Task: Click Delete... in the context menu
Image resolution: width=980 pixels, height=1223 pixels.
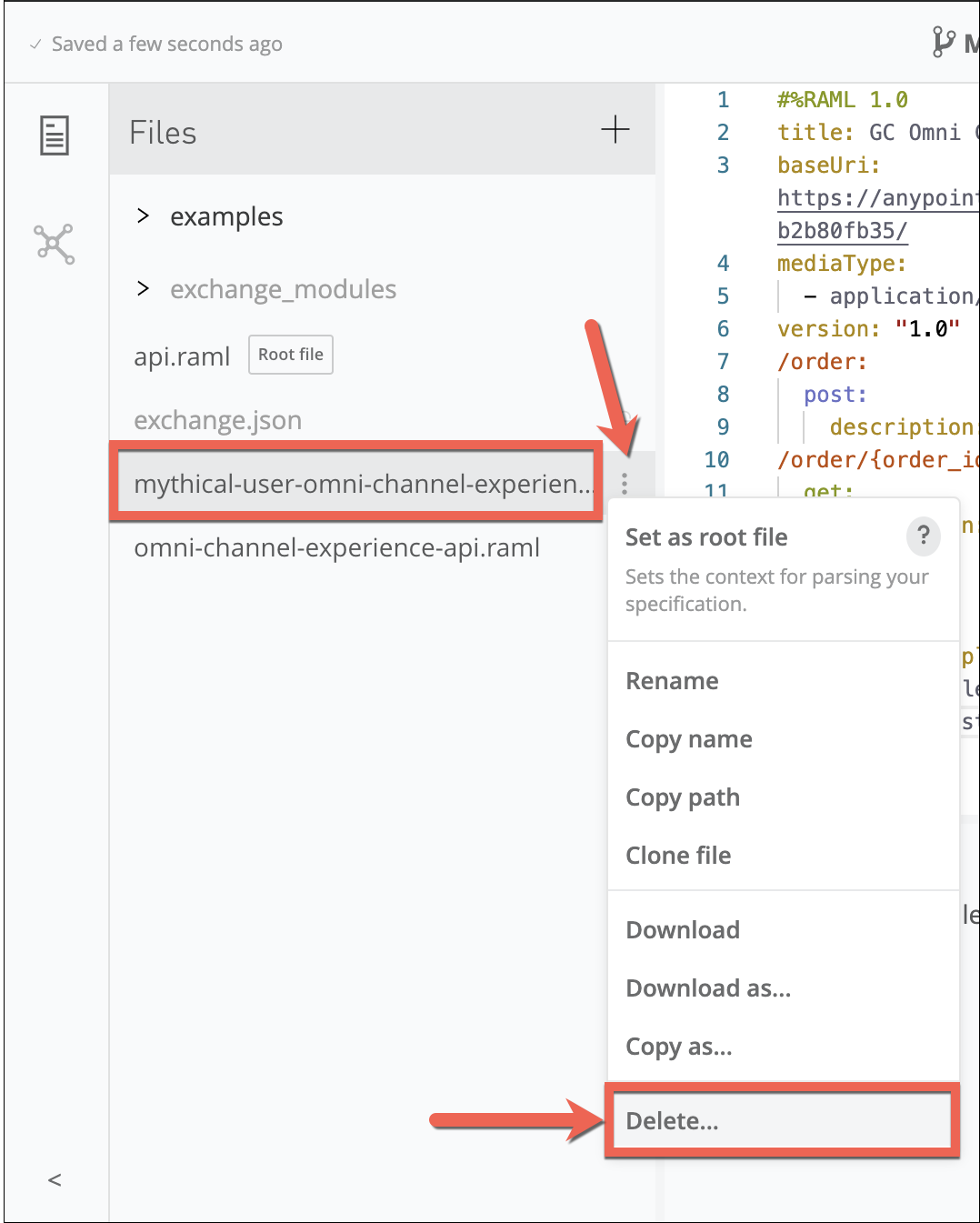Action: click(x=672, y=1121)
